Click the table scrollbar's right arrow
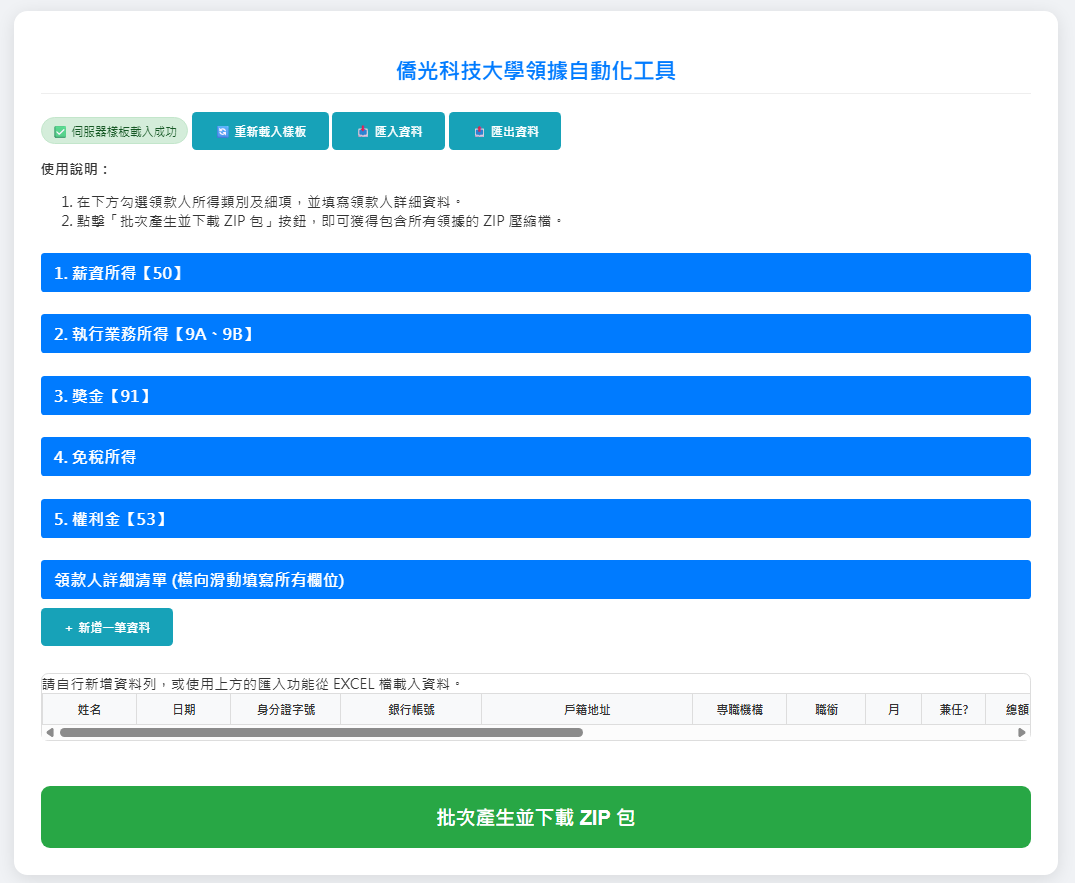1075x883 pixels. click(1022, 733)
